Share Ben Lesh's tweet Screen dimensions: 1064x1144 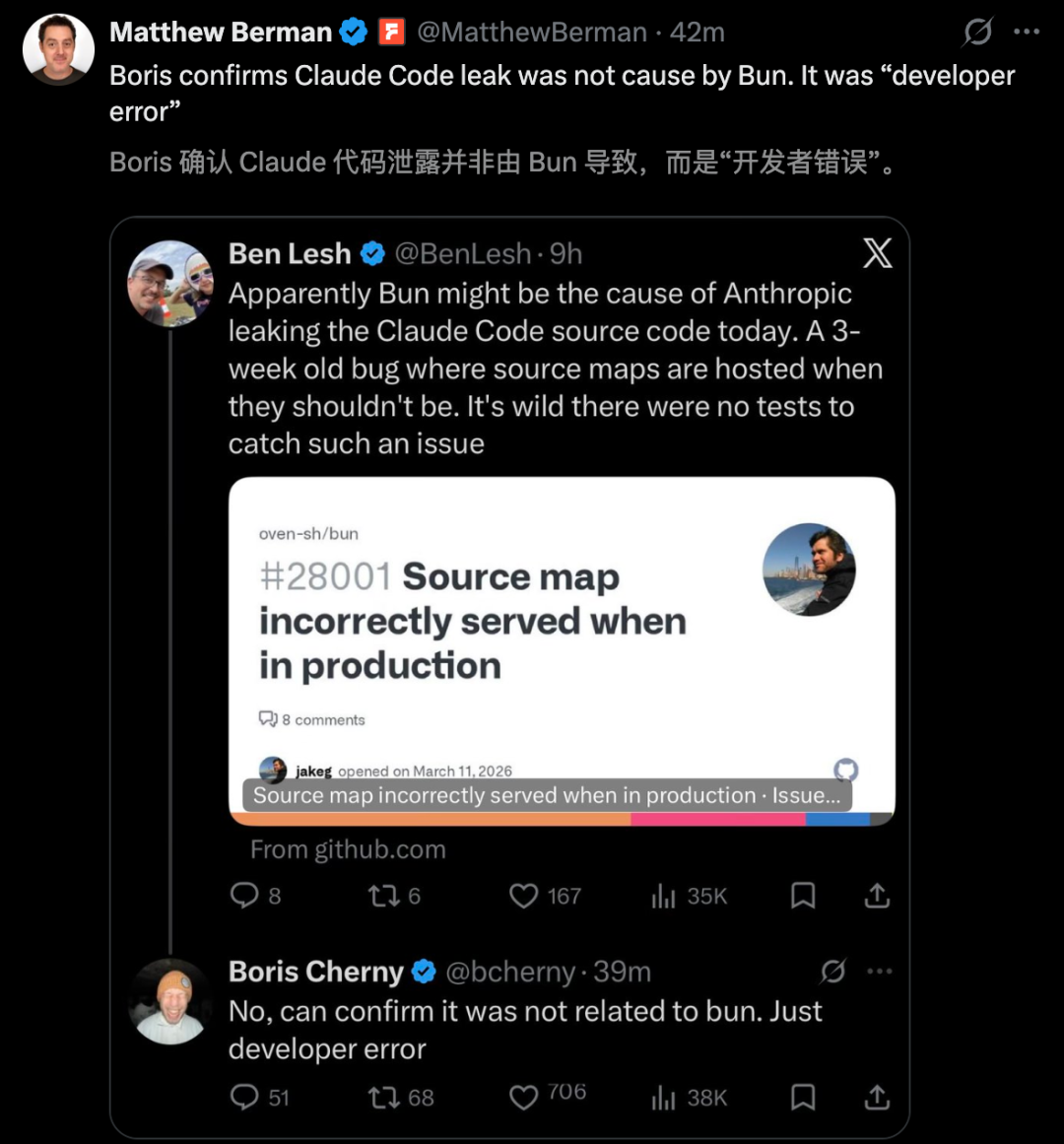pyautogui.click(x=877, y=895)
